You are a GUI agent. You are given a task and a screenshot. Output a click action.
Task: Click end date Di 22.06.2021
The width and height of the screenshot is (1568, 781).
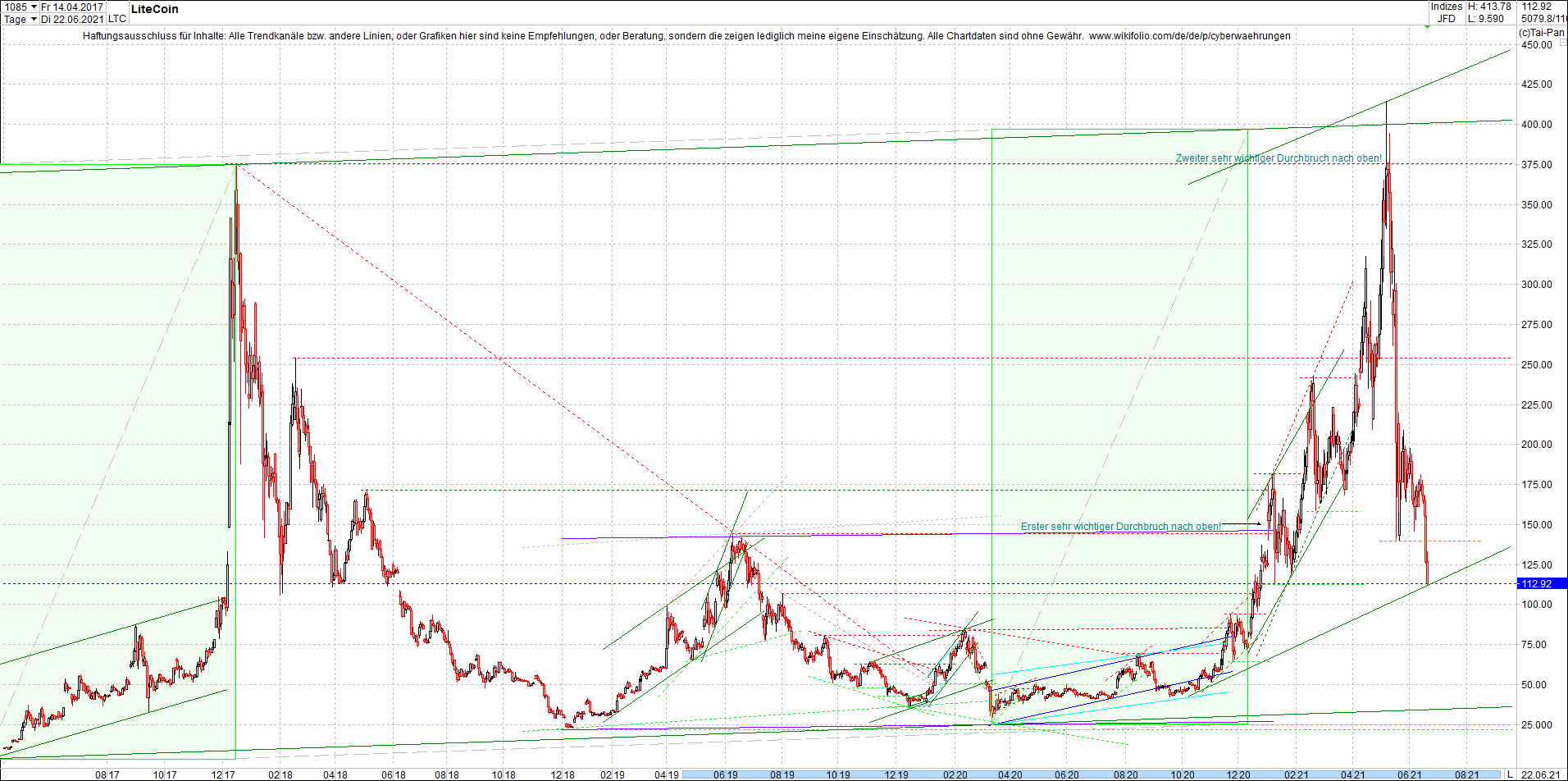click(x=72, y=19)
